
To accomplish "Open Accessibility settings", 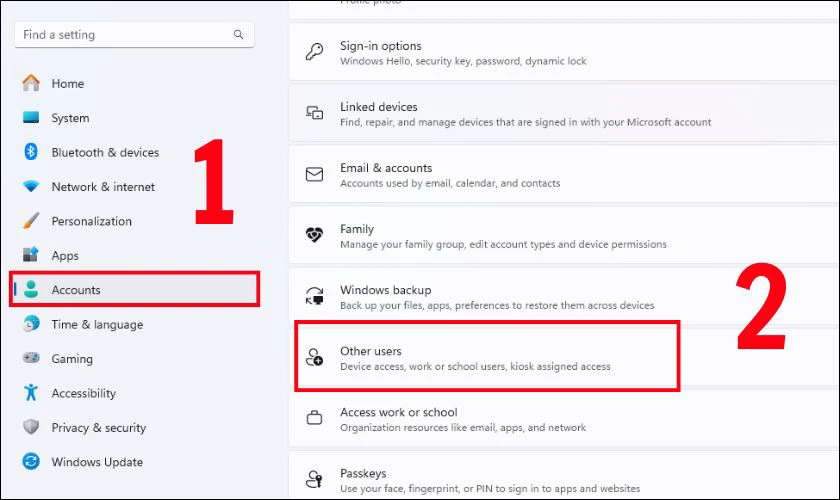I will (134, 393).
